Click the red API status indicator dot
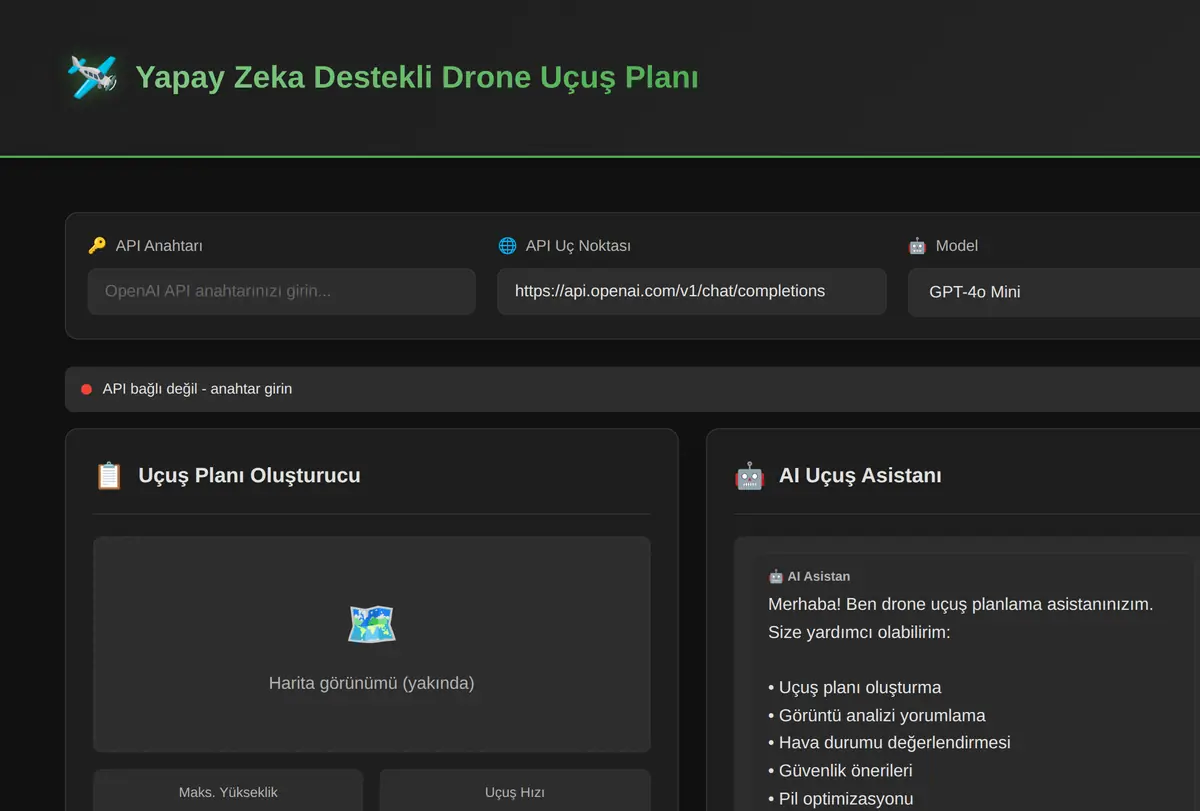Image resolution: width=1200 pixels, height=811 pixels. (x=86, y=389)
